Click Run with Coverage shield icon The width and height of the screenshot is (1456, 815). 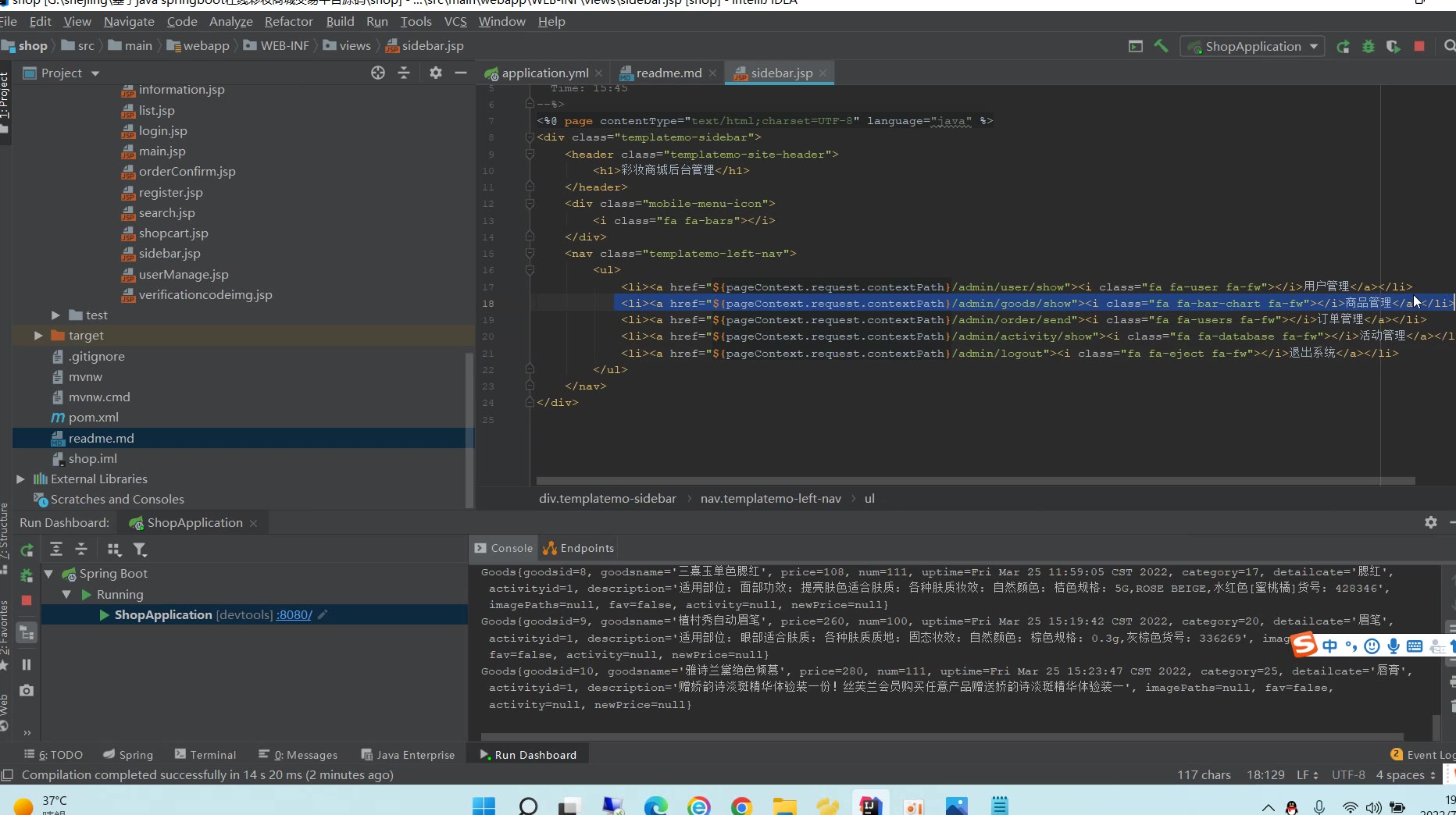point(1393,46)
